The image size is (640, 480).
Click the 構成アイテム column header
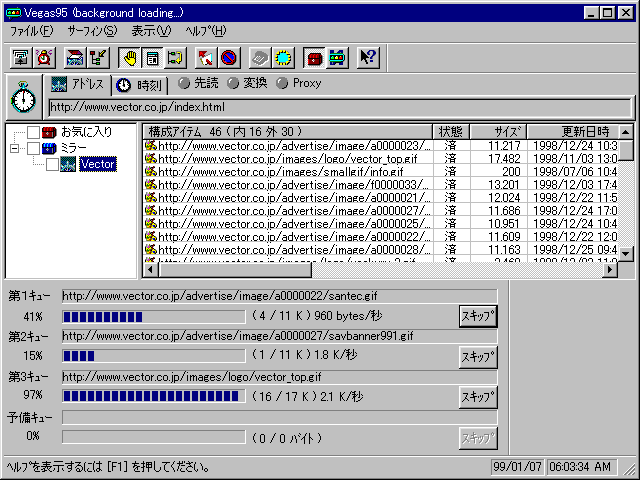click(287, 131)
